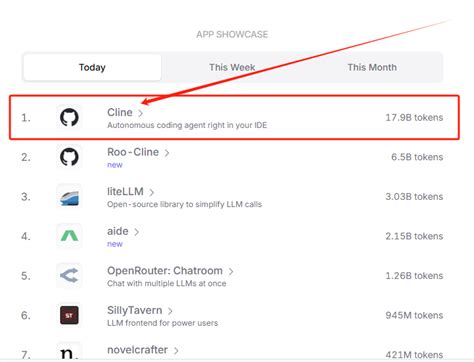Click the 6.5B tokens count for Roo-Cline

tap(417, 157)
